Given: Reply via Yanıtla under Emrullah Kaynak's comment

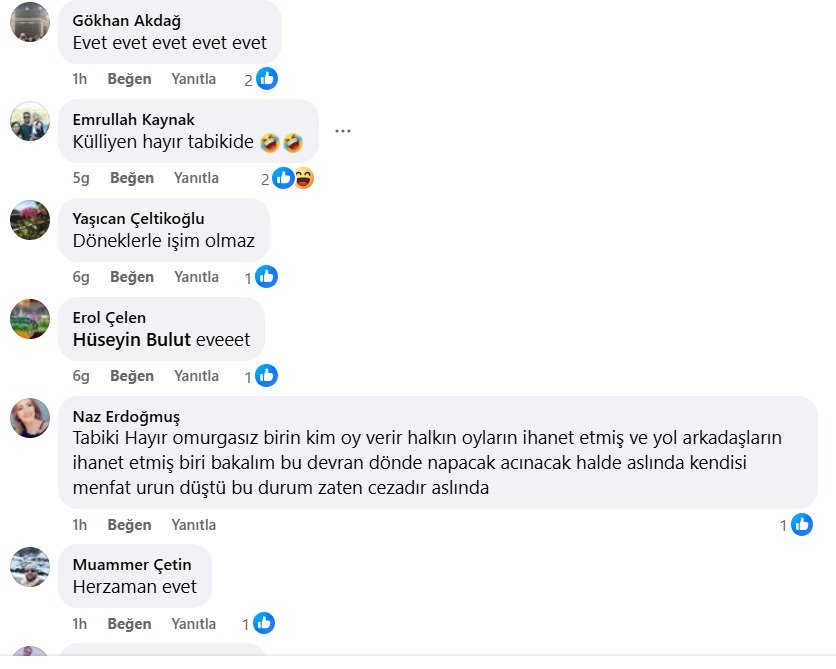Looking at the screenshot, I should [196, 178].
